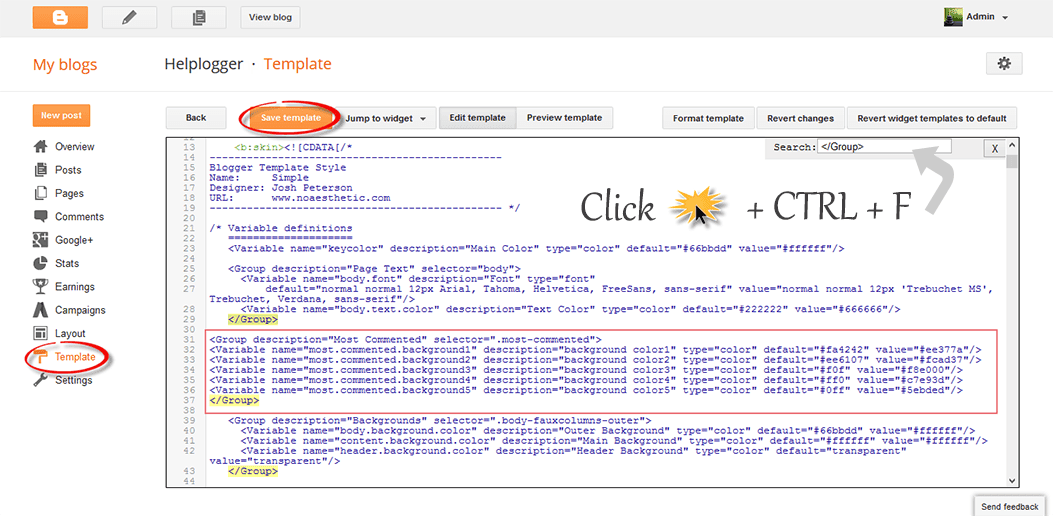Close the search box with X
Screen dimensions: 1053x516
click(x=995, y=148)
